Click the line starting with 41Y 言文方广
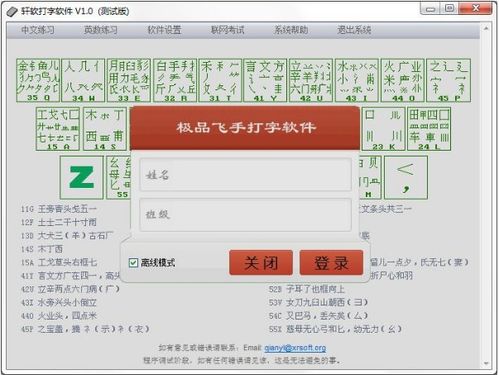Viewport: 499px width, 375px height. click(x=70, y=276)
